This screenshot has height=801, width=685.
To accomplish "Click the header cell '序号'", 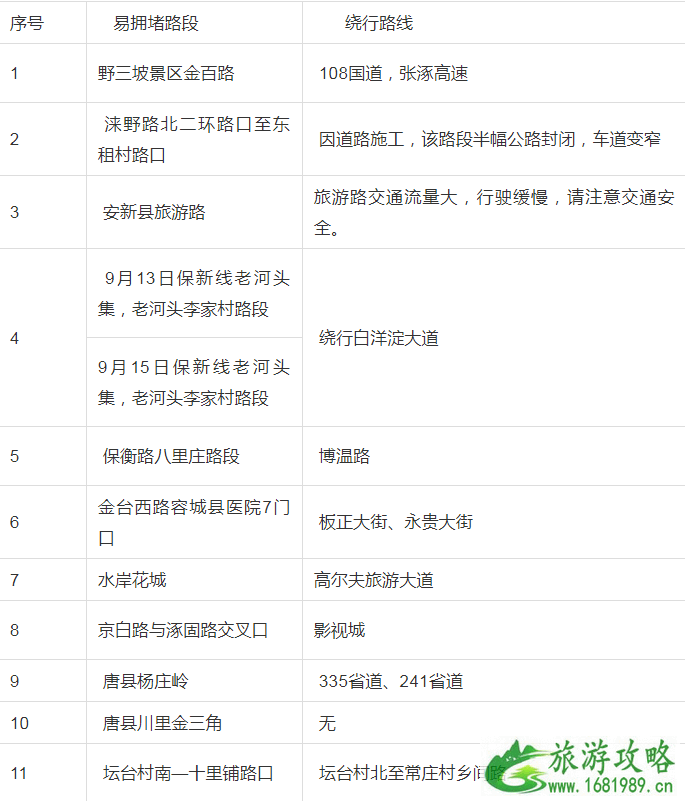I will click(x=43, y=22).
